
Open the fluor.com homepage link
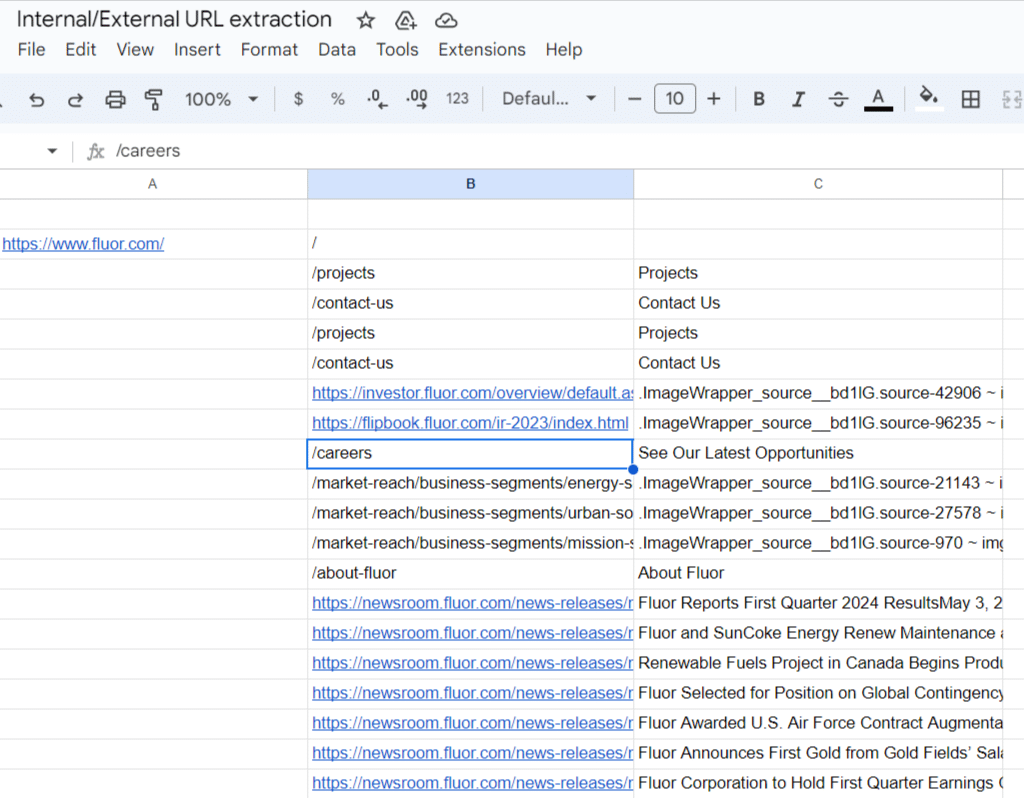[83, 244]
